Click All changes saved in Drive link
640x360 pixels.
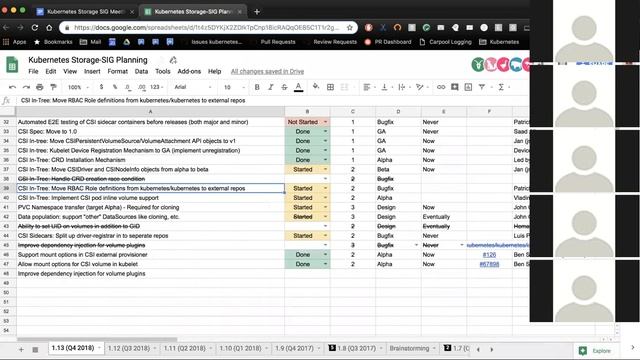tap(267, 71)
